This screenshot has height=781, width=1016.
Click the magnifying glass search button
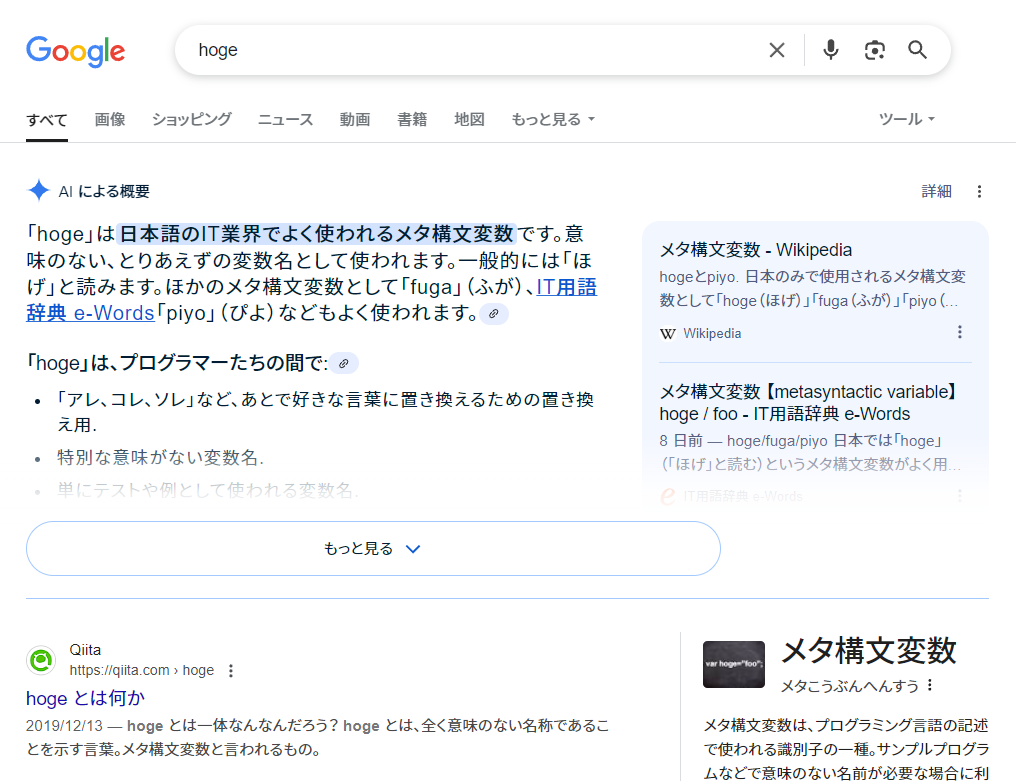(x=918, y=50)
